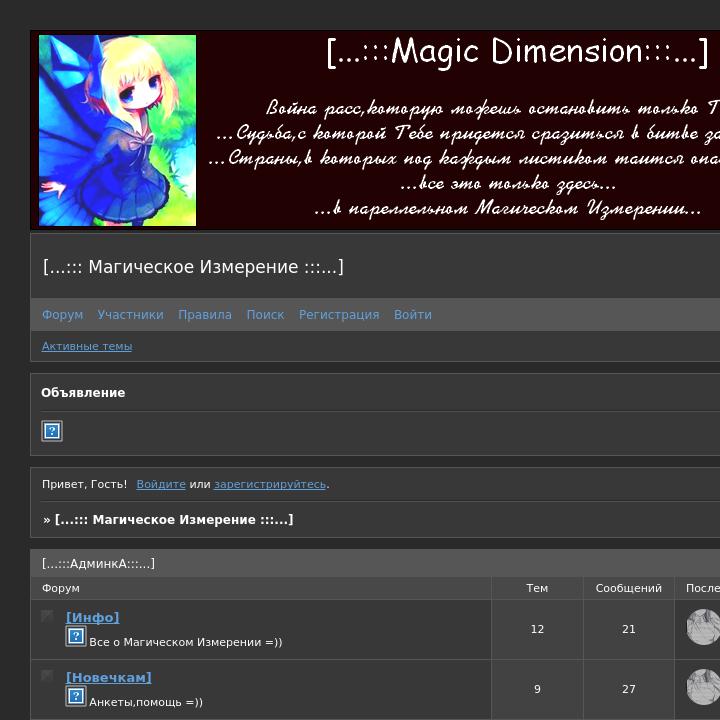Click the Форум column header in the table

61,588
